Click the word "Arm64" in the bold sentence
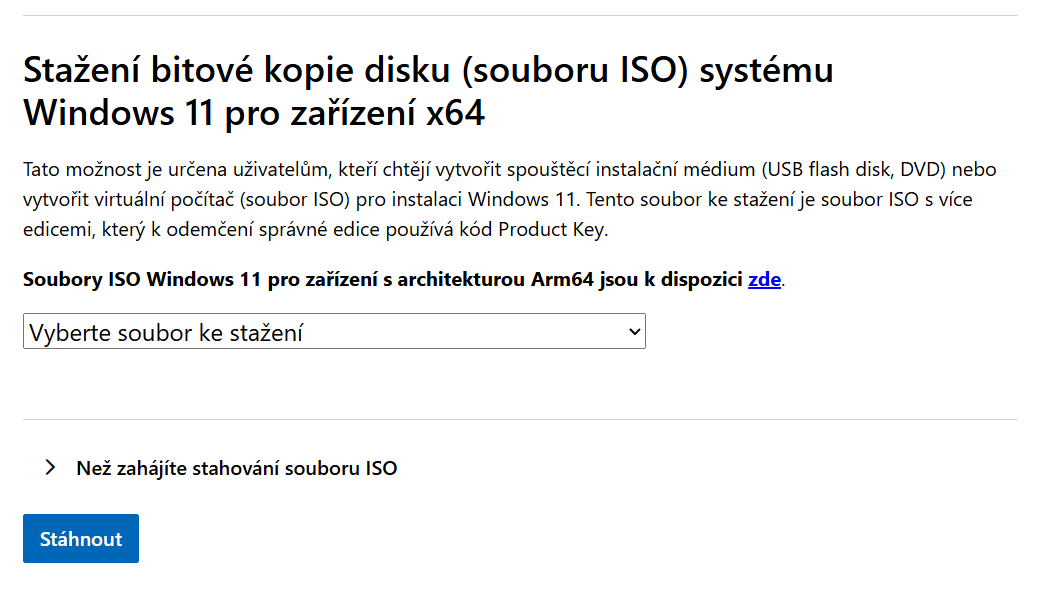Image resolution: width=1046 pixels, height=593 pixels. coord(556,279)
